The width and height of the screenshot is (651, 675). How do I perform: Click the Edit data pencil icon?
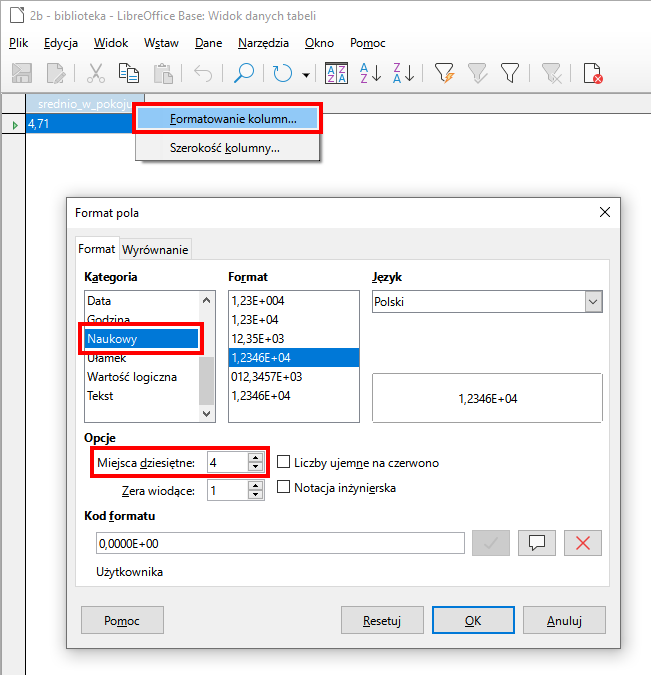pos(56,73)
